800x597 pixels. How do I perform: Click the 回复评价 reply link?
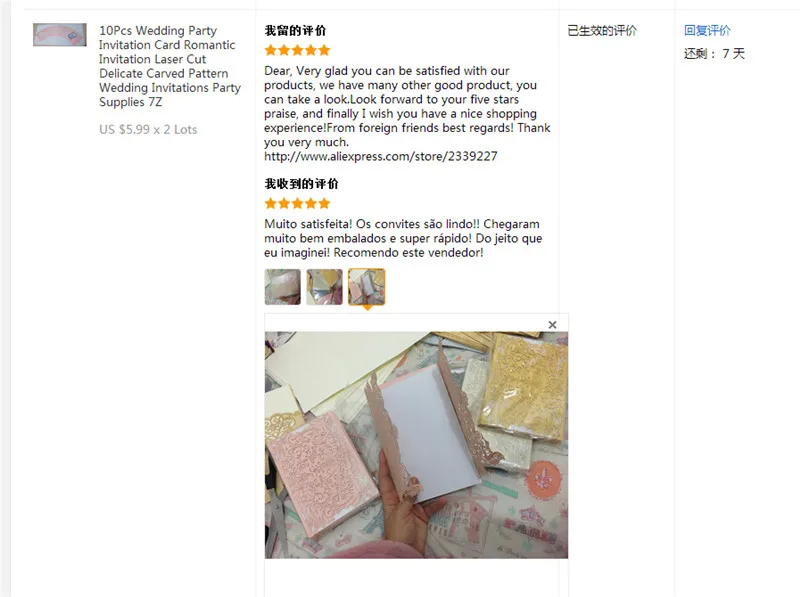point(707,31)
